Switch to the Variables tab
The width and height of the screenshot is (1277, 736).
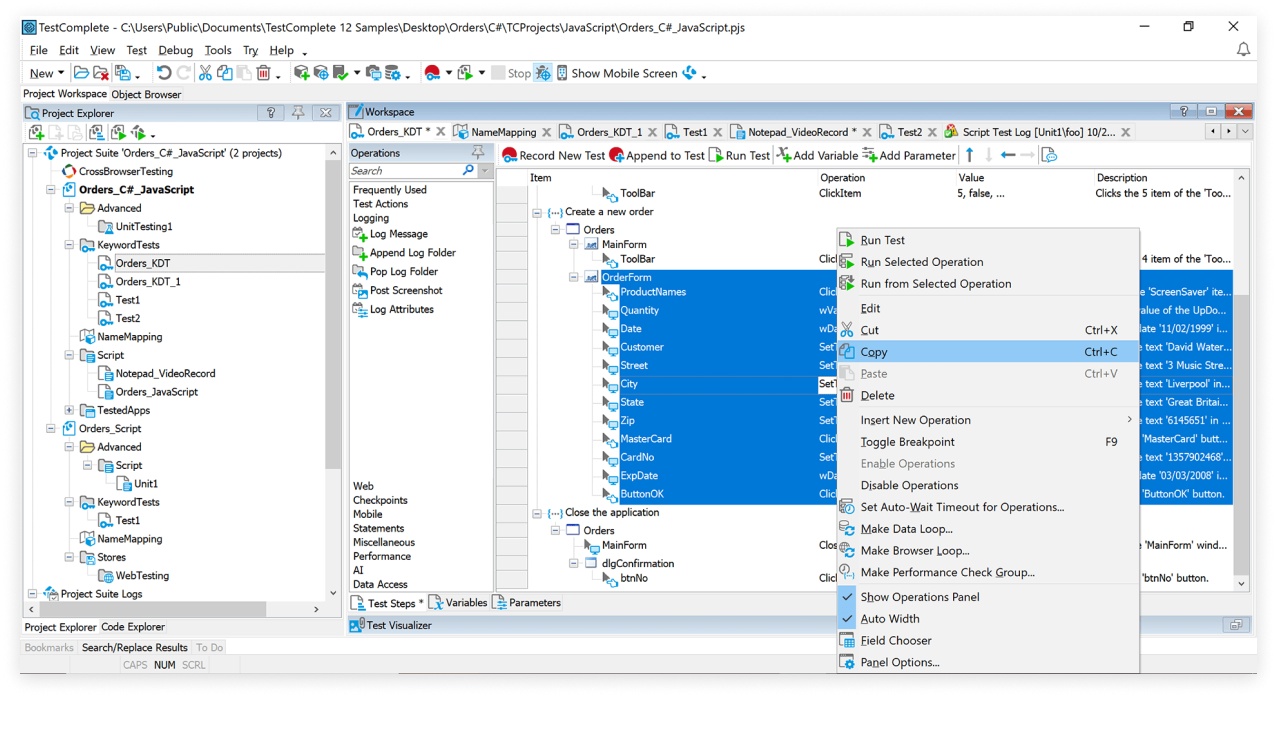point(459,603)
